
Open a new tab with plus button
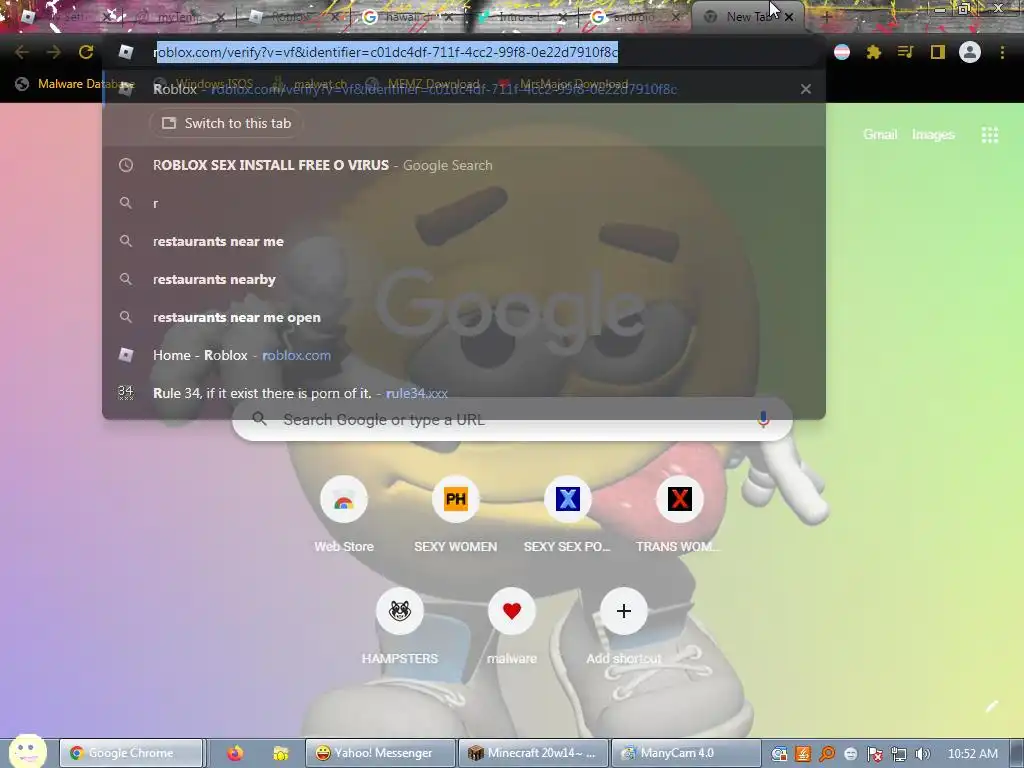click(826, 17)
